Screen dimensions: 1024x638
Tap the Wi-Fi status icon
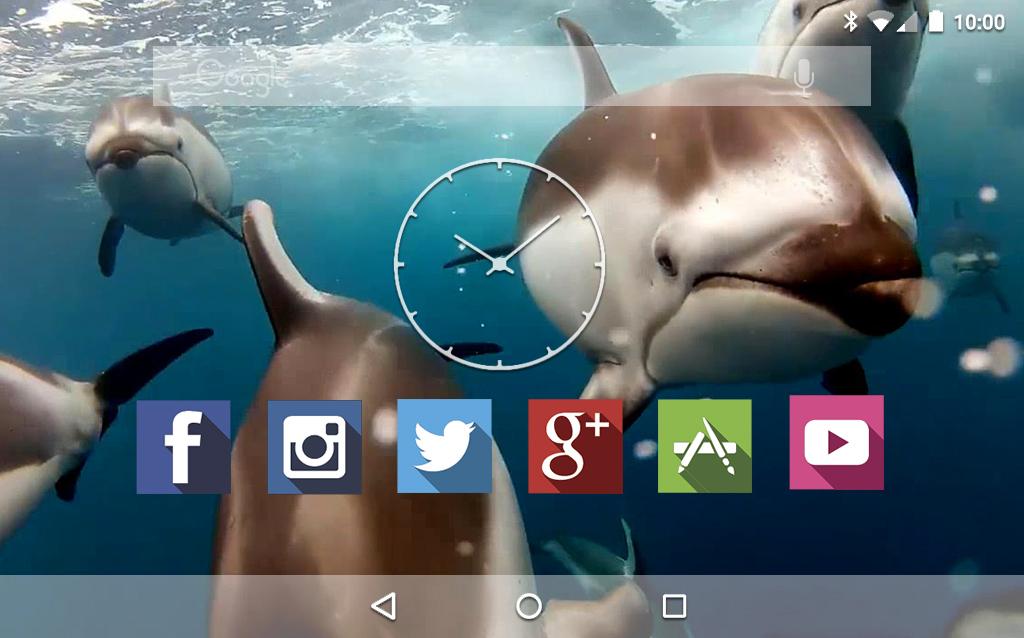coord(882,22)
